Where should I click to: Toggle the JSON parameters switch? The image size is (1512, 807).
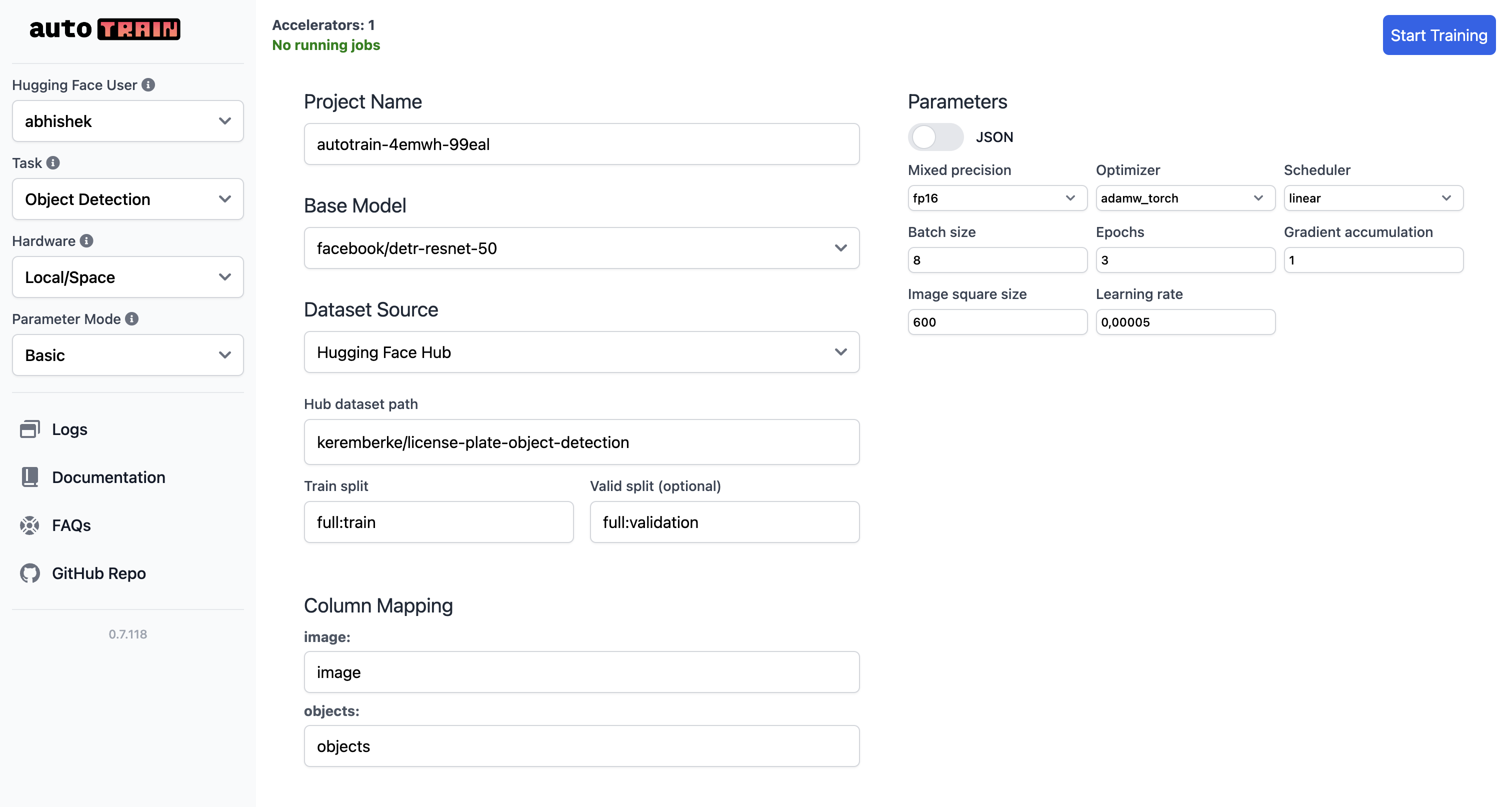point(935,137)
